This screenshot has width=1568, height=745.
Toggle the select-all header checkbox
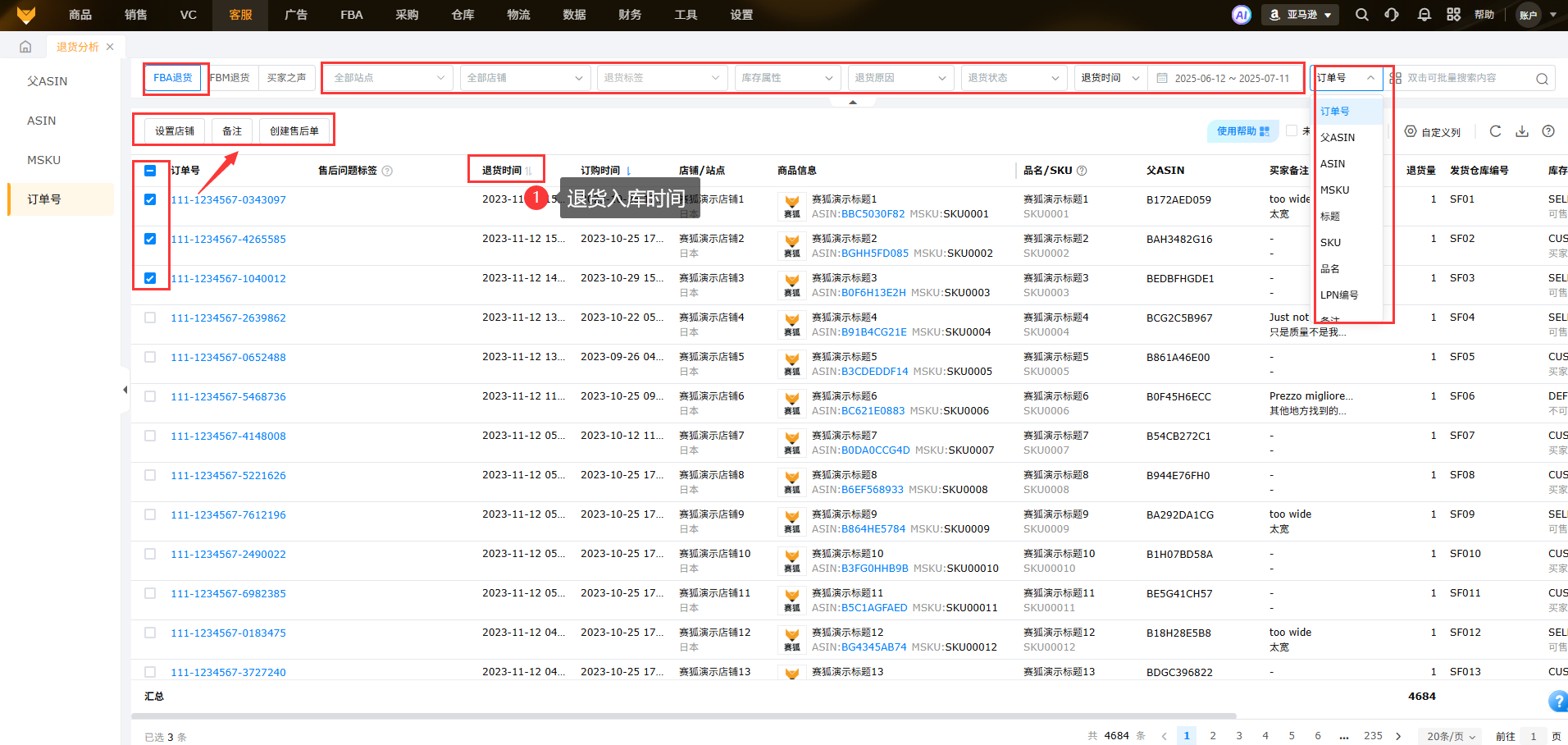click(150, 171)
